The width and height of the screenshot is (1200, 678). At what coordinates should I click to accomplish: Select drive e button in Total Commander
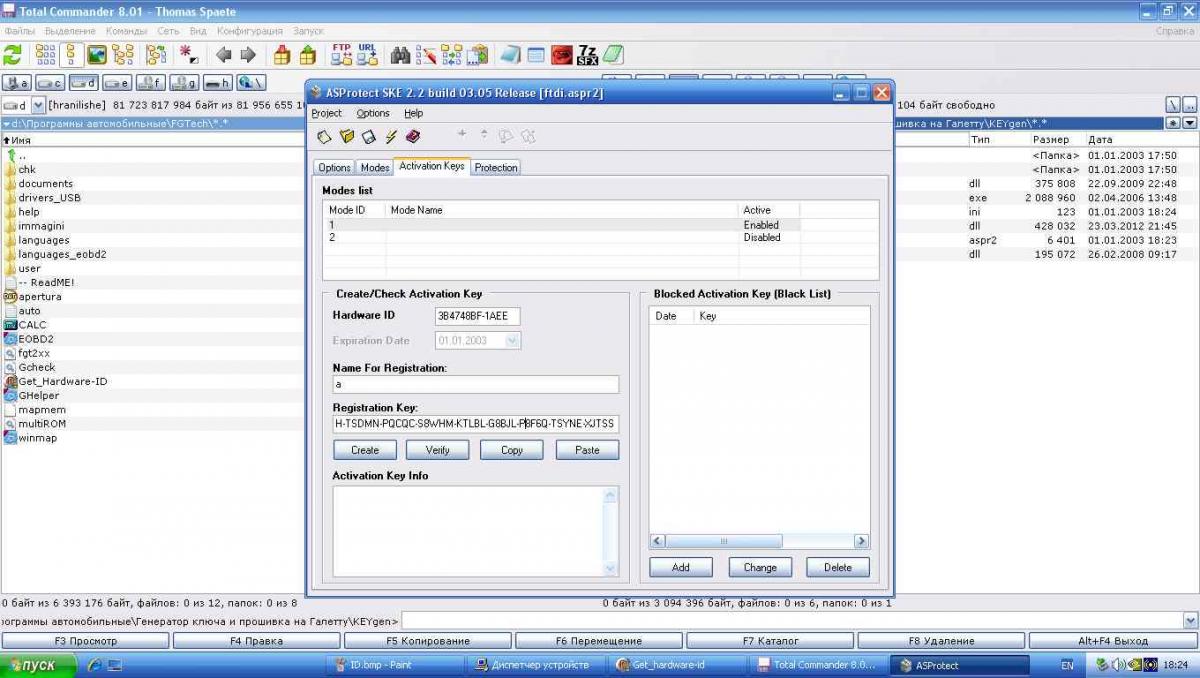(117, 83)
